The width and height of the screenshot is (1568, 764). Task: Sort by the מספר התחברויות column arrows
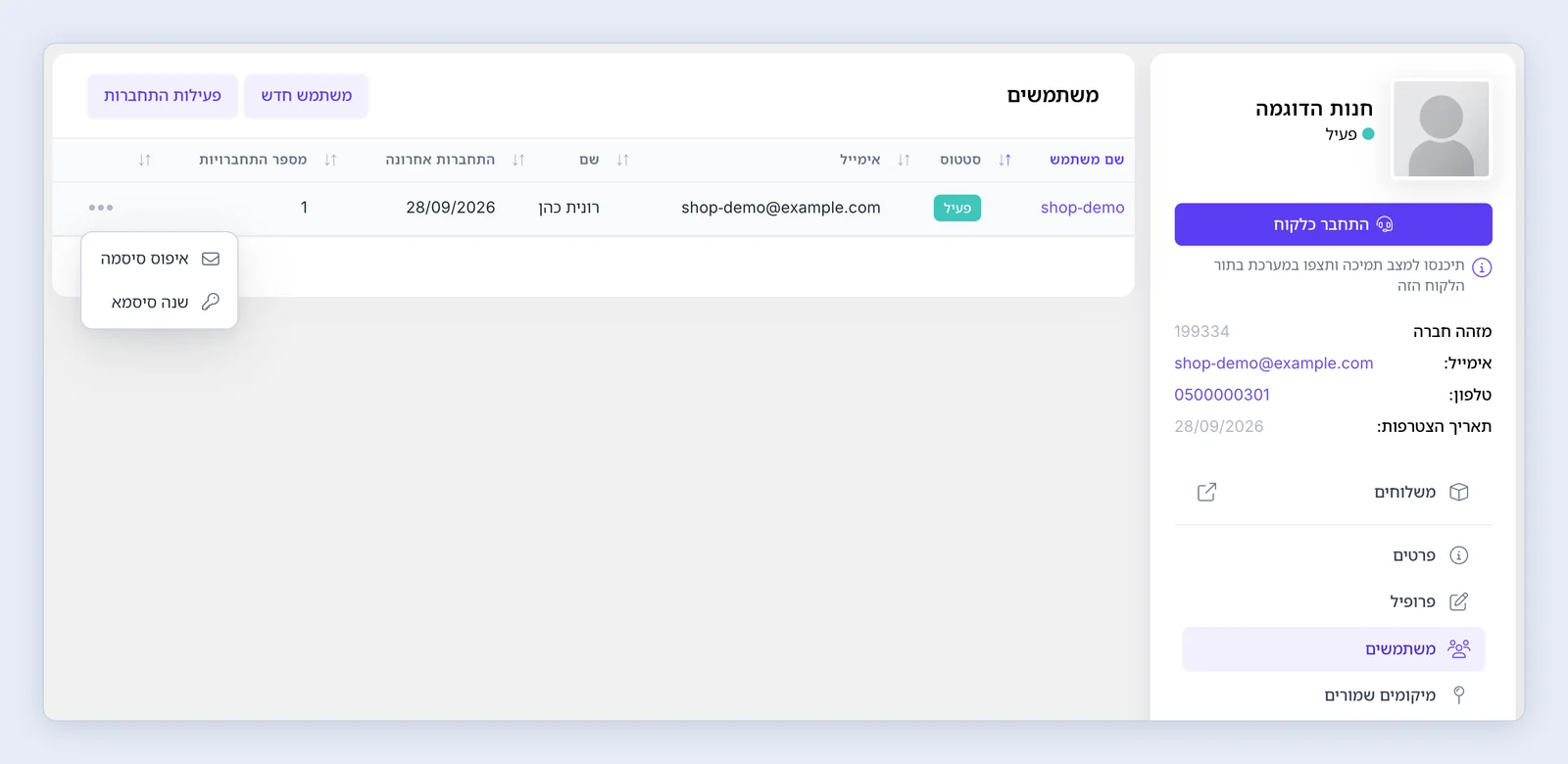145,160
